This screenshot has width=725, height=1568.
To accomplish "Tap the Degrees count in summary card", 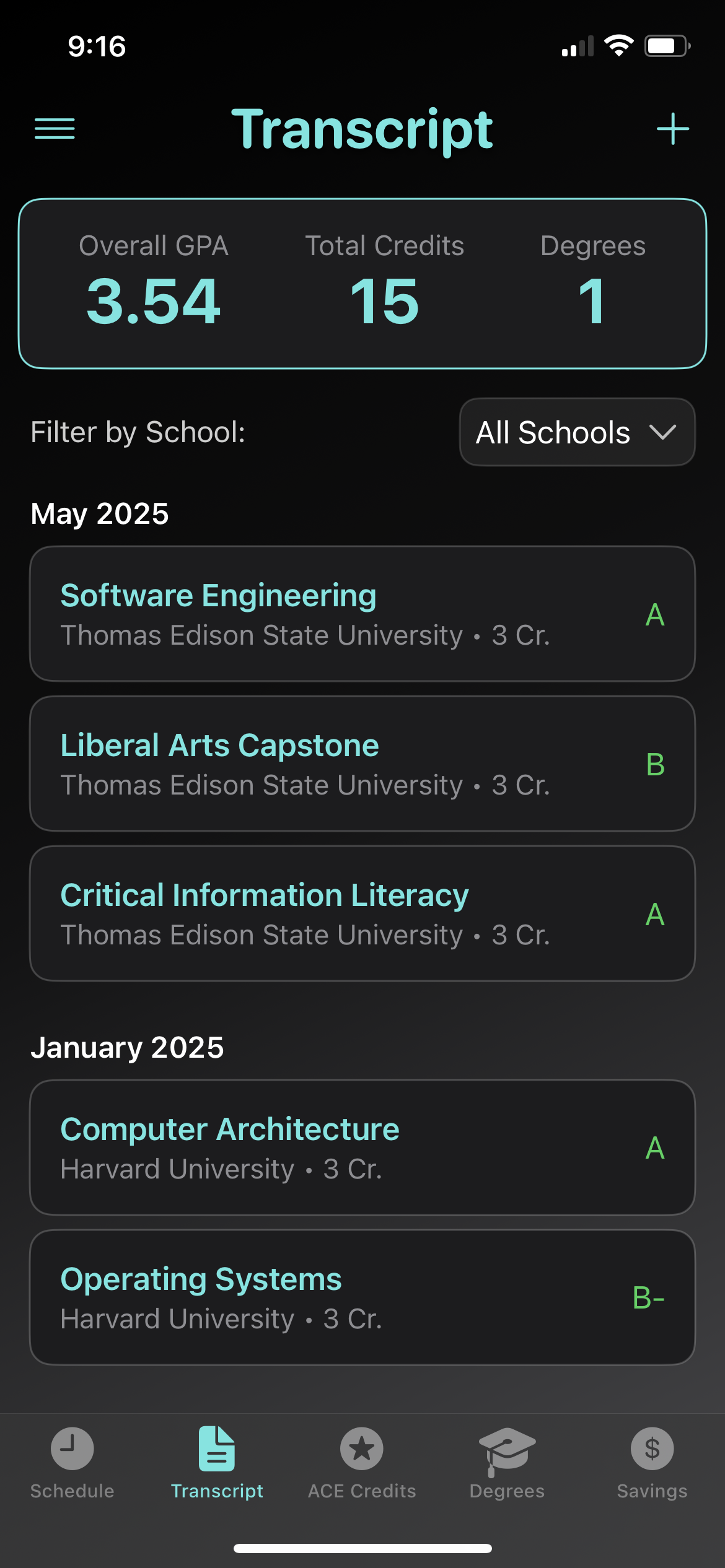I will point(592,301).
